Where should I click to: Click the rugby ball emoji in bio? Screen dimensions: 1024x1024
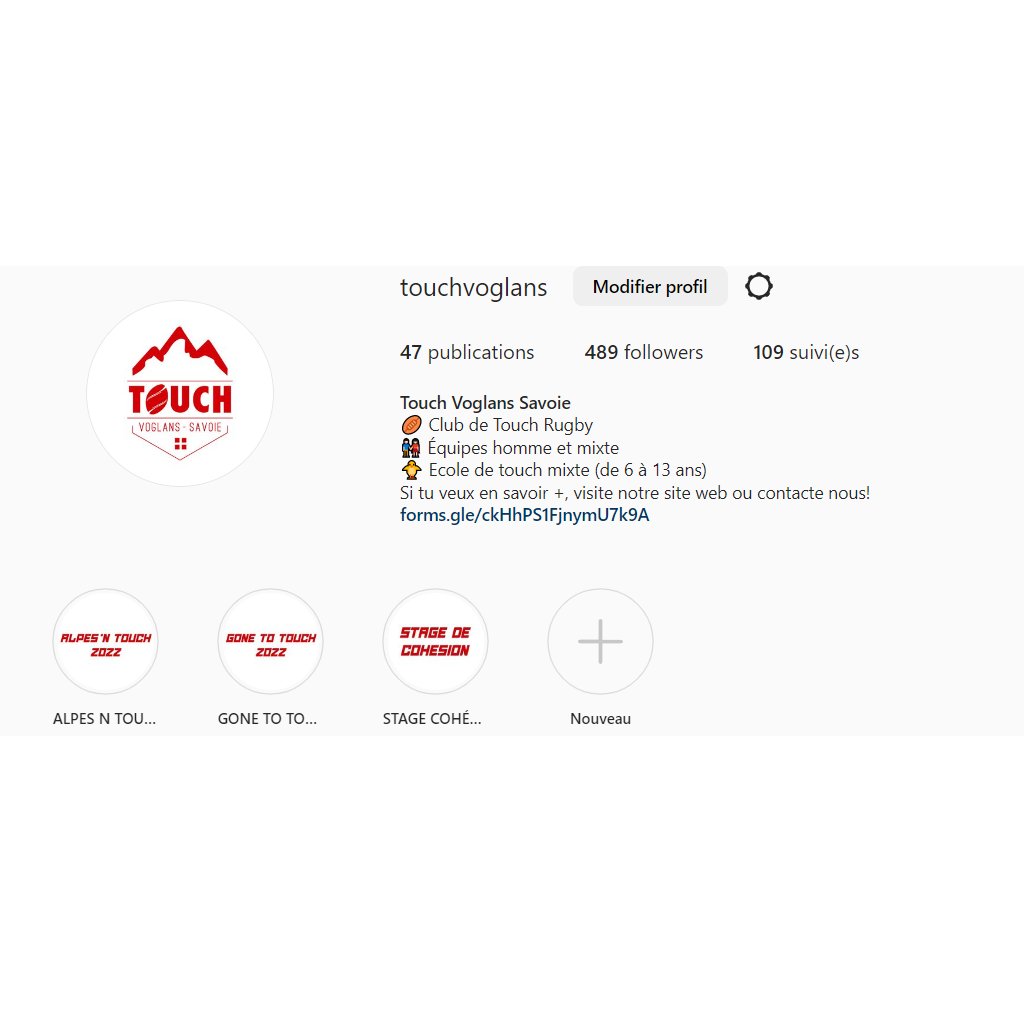pos(411,425)
